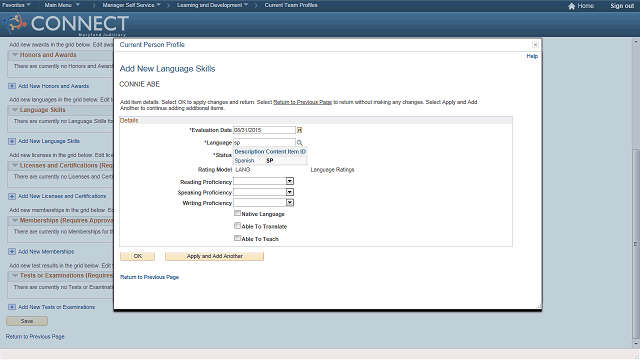
Task: Click the SP content item ID value
Action: [270, 160]
